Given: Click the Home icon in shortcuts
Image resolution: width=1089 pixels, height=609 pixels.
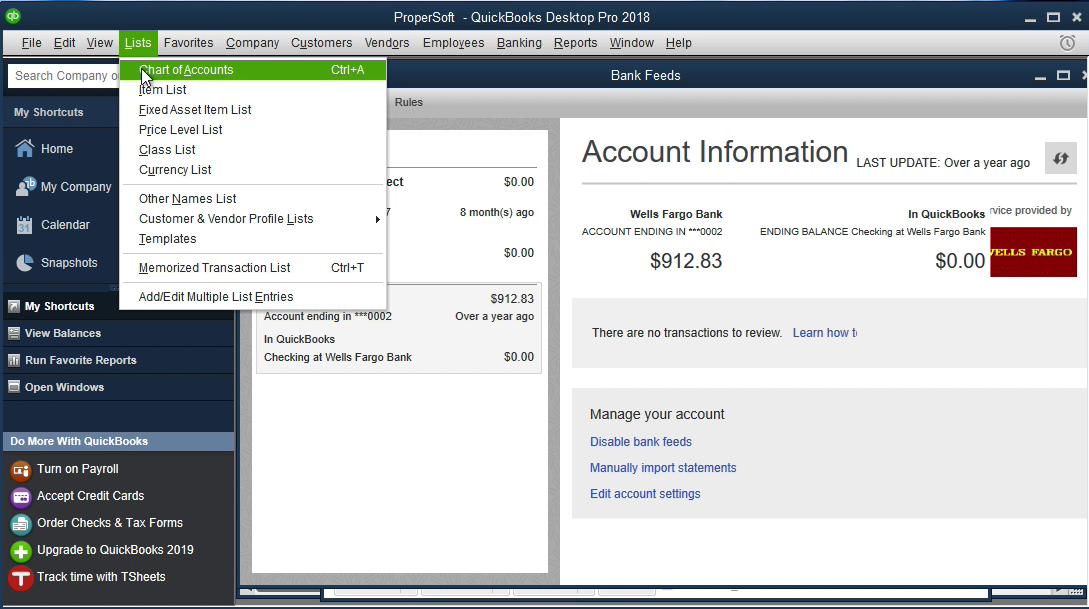Looking at the screenshot, I should click(x=24, y=148).
